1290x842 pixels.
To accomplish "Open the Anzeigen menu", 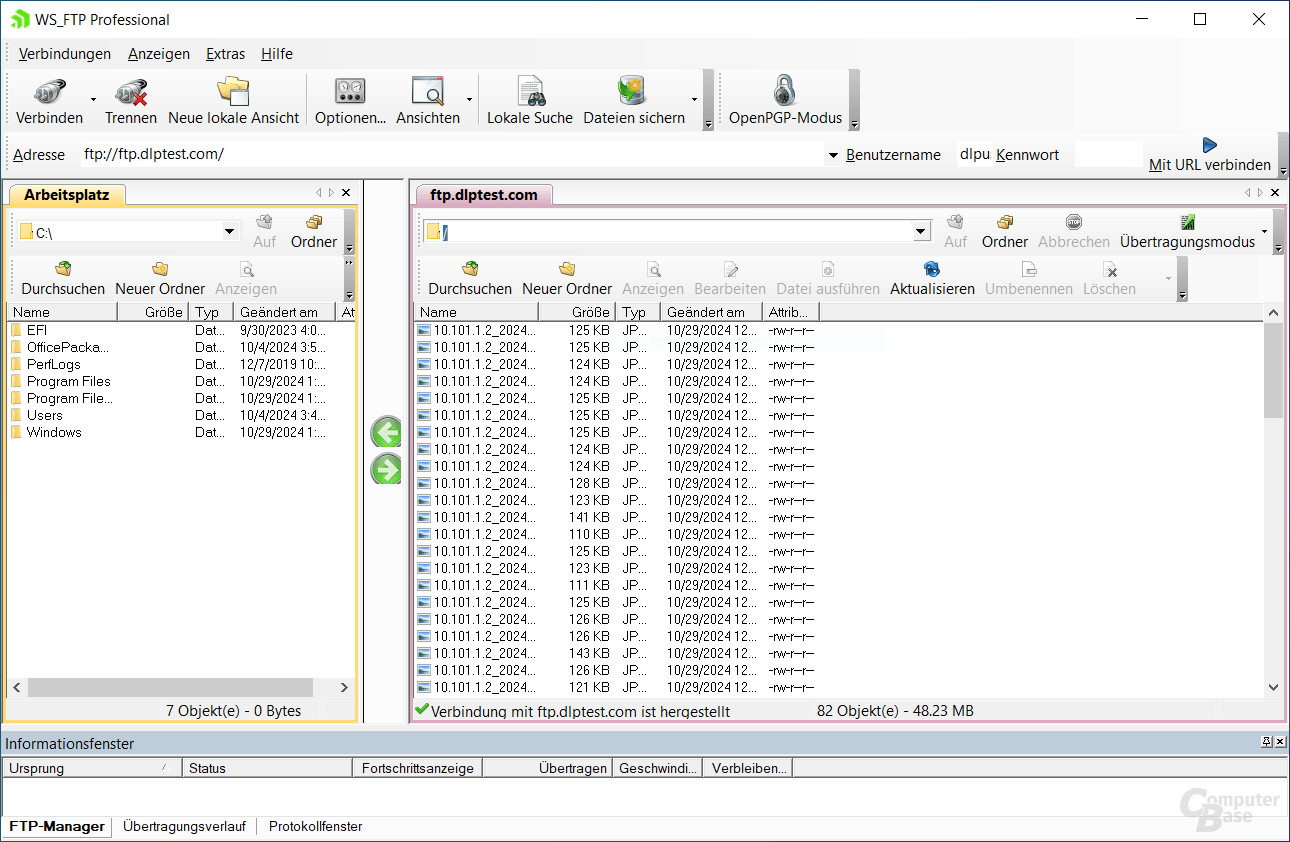I will (x=159, y=54).
